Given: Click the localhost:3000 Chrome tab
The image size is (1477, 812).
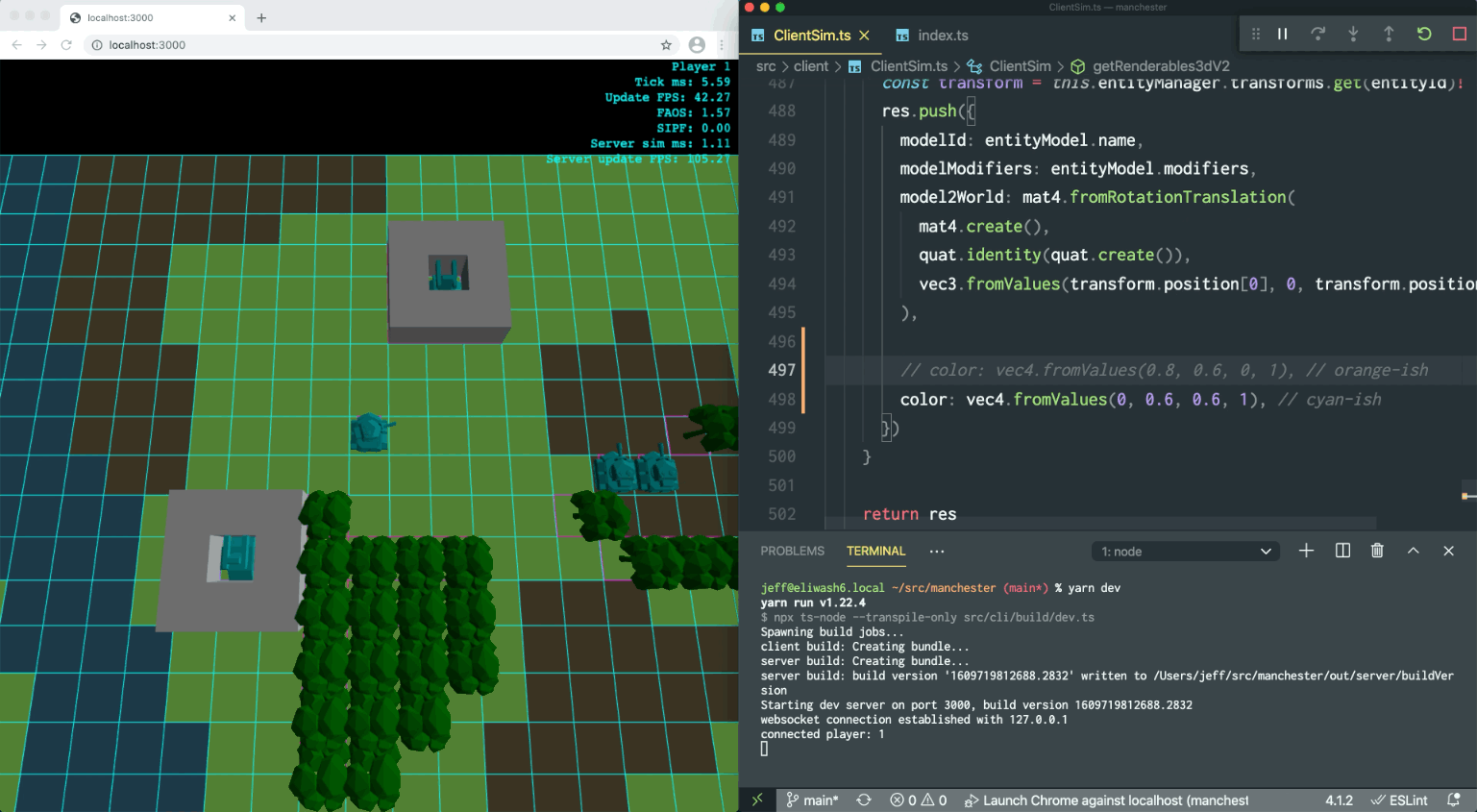Looking at the screenshot, I should click(152, 18).
